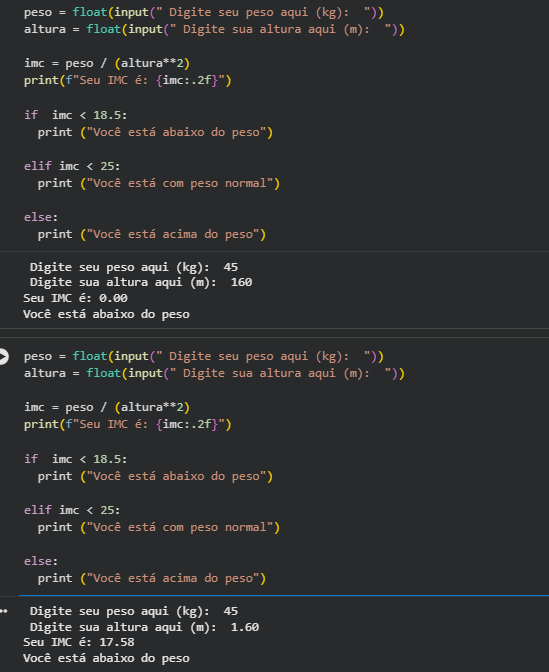Place cursor on the lower cell's imc formula line
This screenshot has height=672, width=549.
tap(107, 407)
